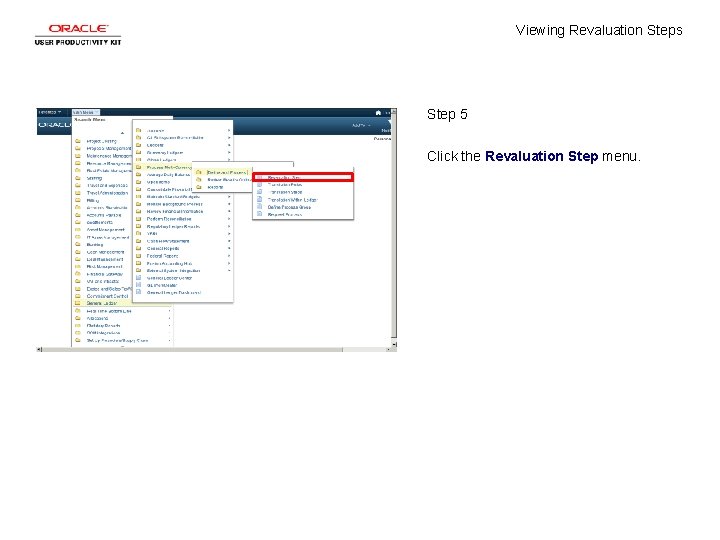Viewport: 720px width, 540px height.
Task: Click folder icon beside Billing
Action: point(78,200)
